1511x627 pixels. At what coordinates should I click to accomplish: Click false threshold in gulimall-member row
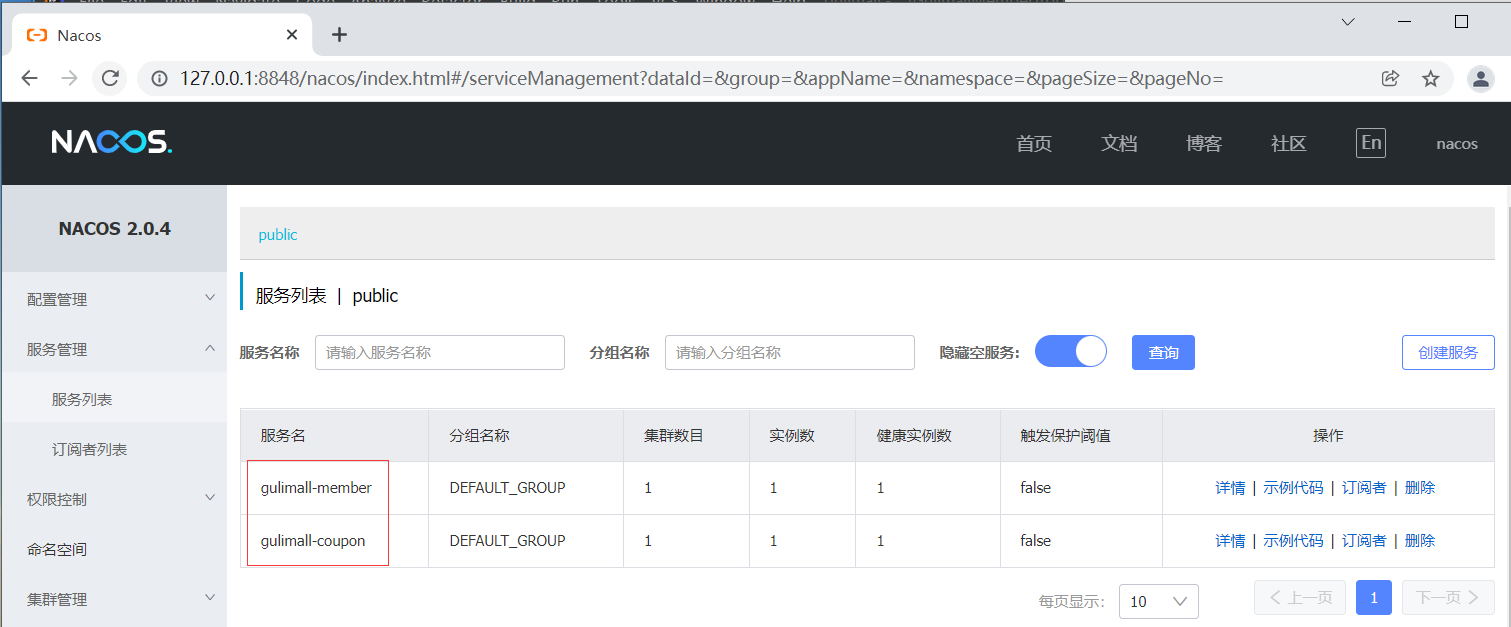(1035, 488)
